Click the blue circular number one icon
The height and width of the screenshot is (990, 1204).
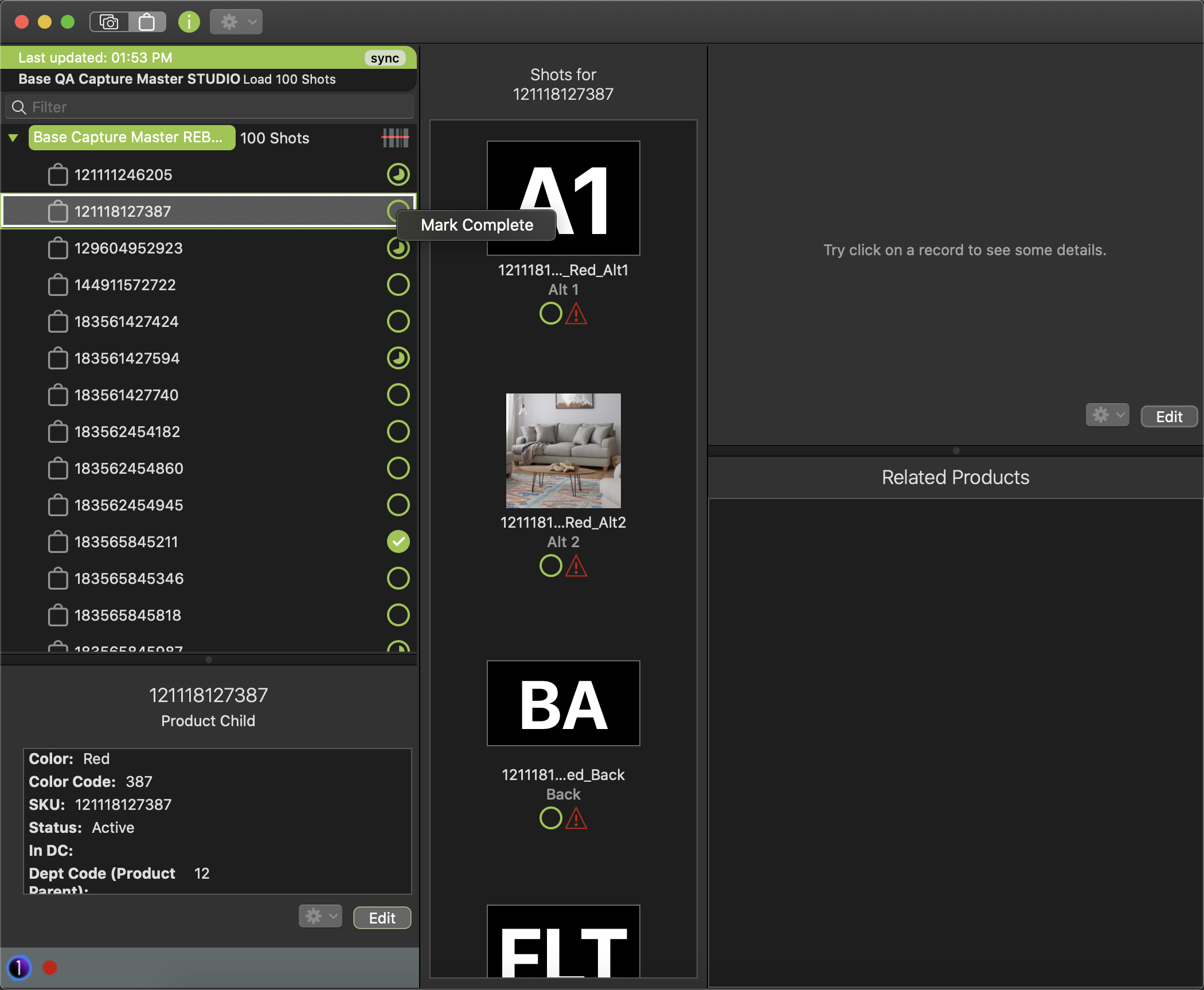pyautogui.click(x=19, y=968)
